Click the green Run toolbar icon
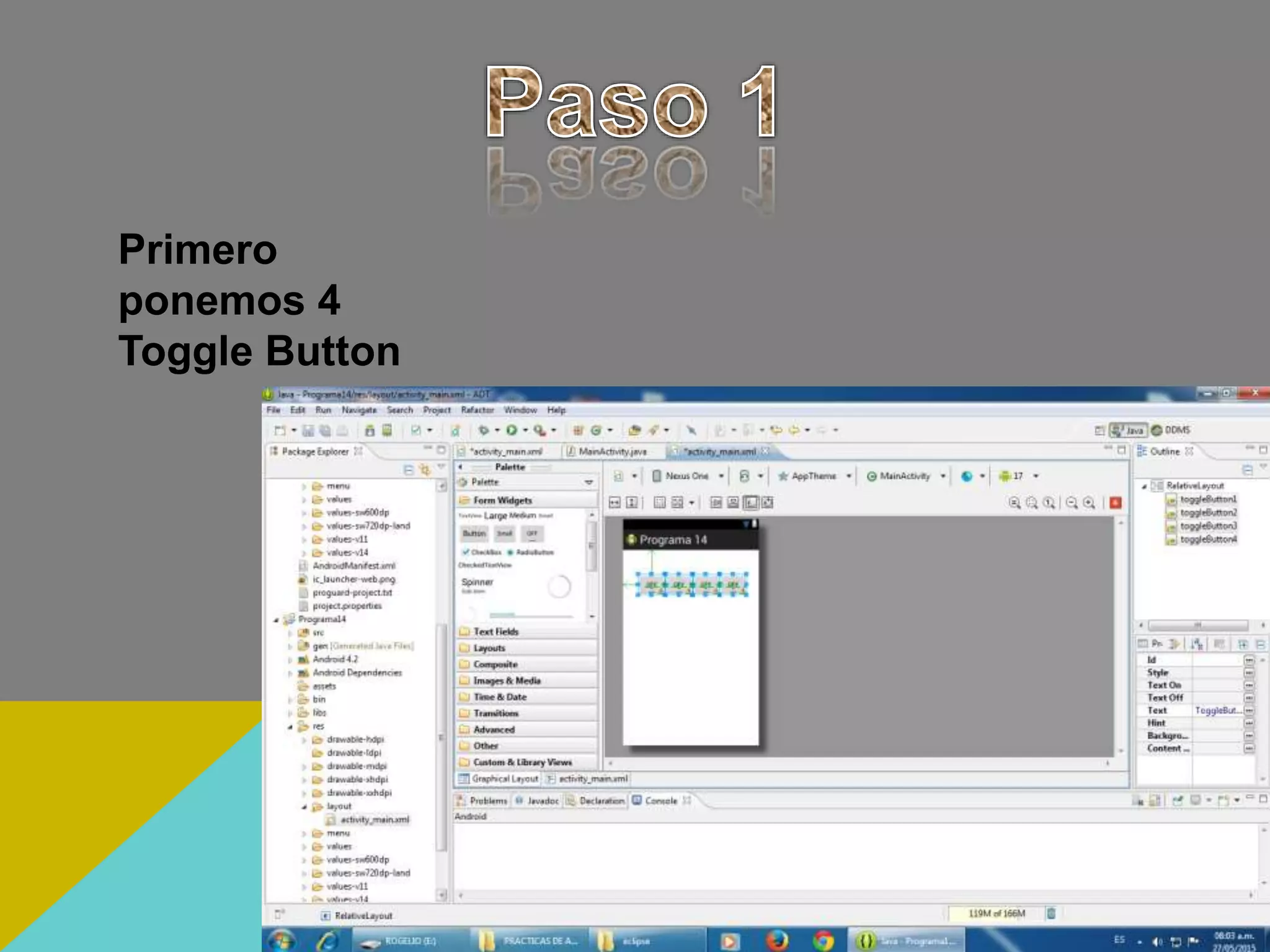The width and height of the screenshot is (1270, 952). click(512, 430)
